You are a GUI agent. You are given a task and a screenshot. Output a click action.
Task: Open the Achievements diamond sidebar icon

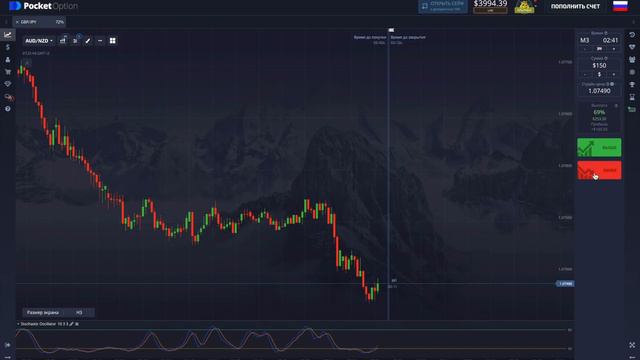tap(8, 84)
